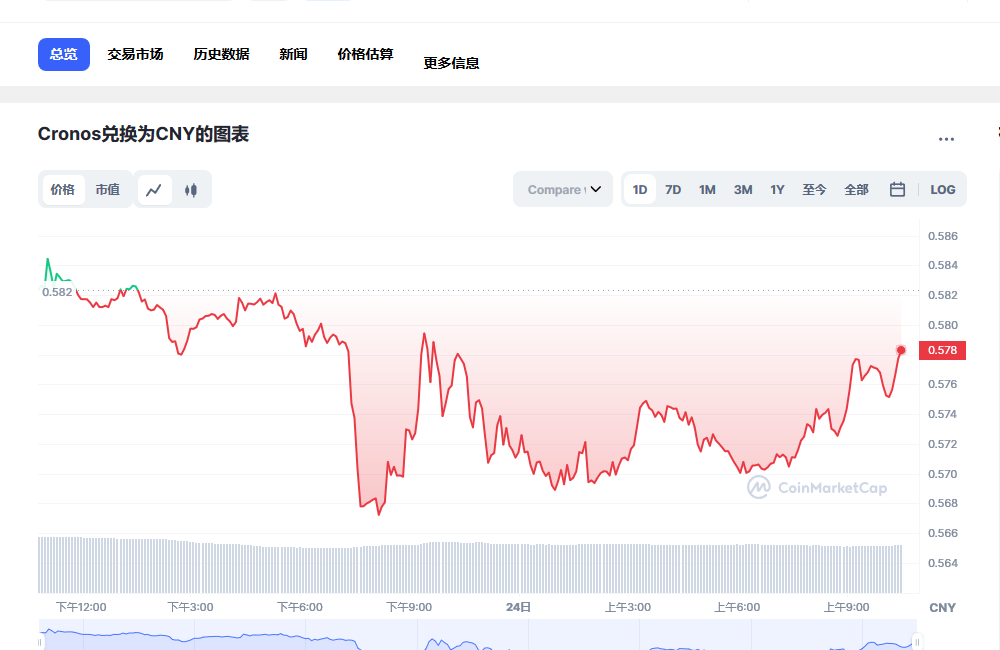Select the 全部 all-time range
The width and height of the screenshot is (1000, 650).
[857, 189]
